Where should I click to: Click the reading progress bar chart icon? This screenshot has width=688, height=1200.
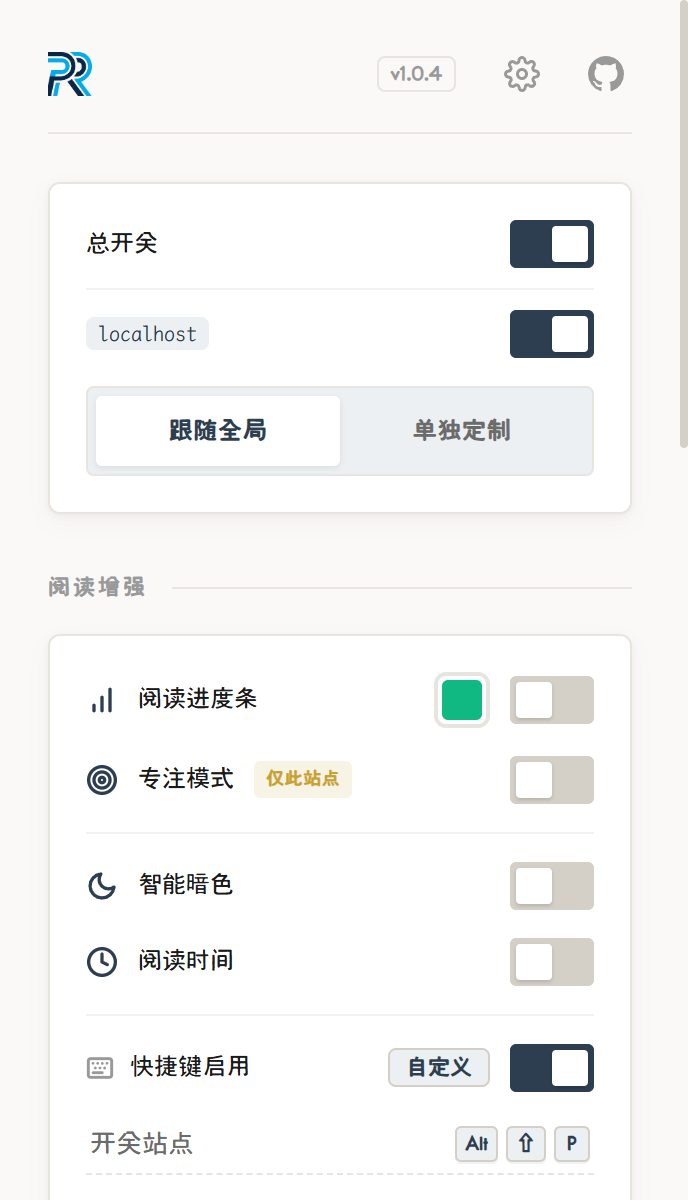pyautogui.click(x=102, y=700)
